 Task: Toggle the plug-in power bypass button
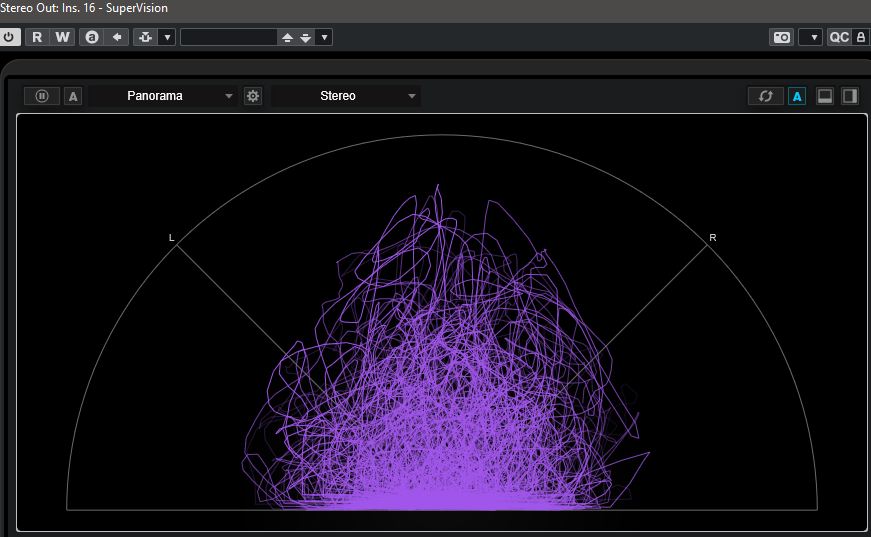tap(9, 37)
